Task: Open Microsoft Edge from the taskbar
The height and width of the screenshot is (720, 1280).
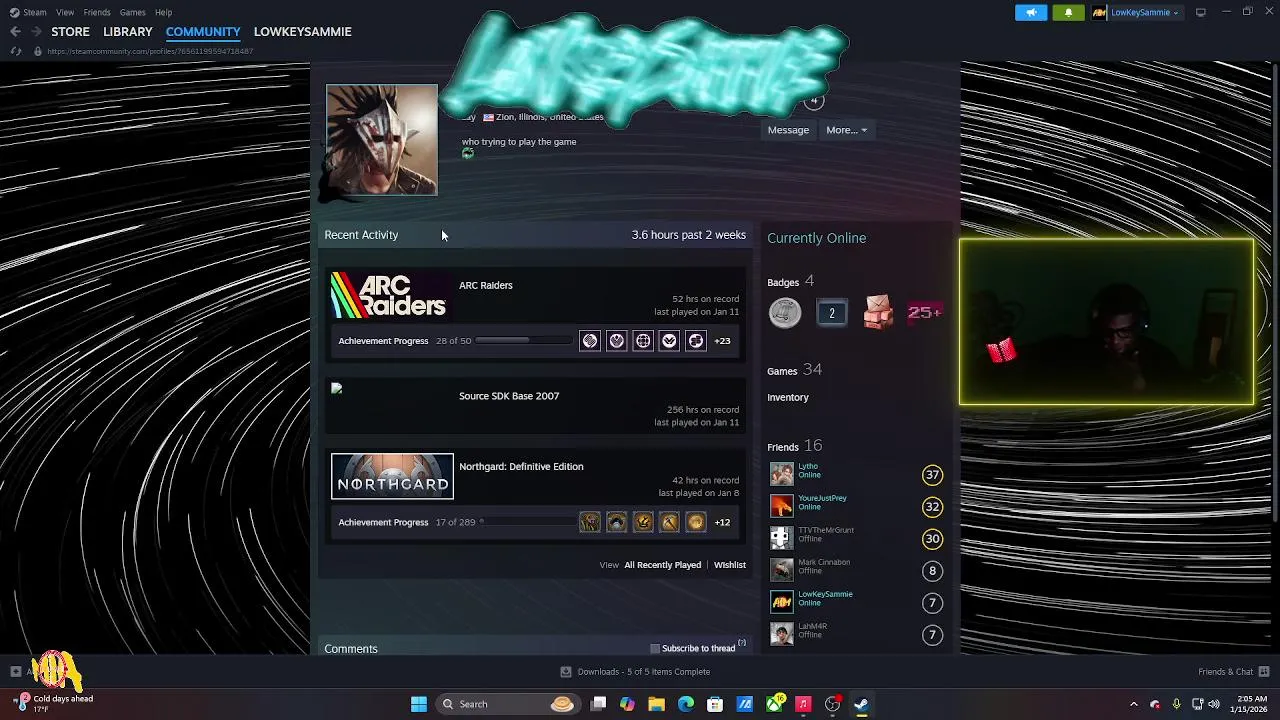Action: click(x=686, y=704)
